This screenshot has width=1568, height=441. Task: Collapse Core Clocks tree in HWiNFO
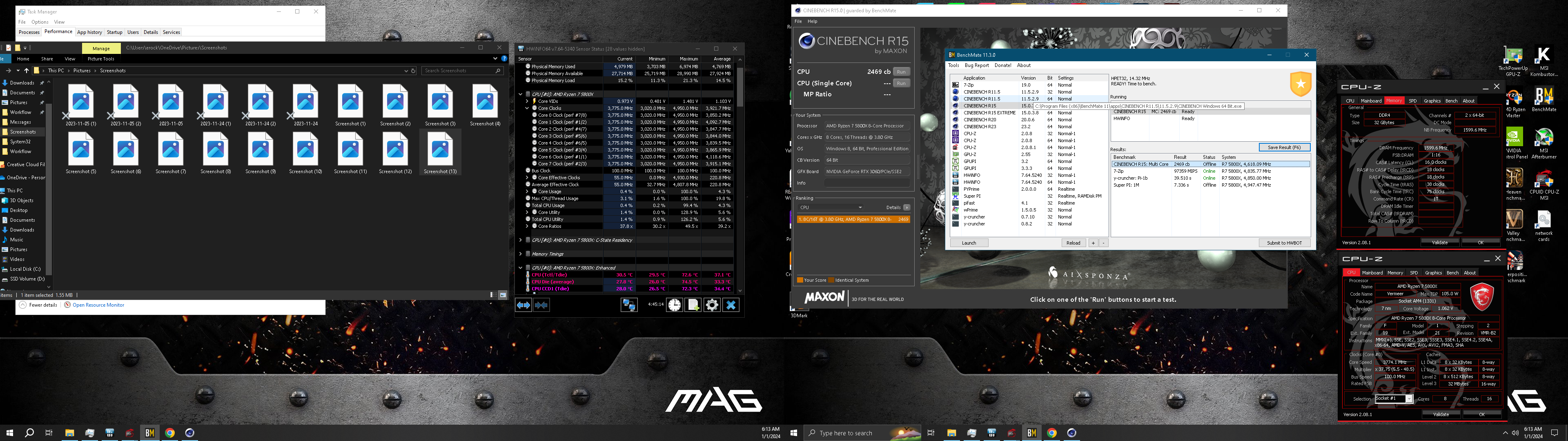coord(527,109)
